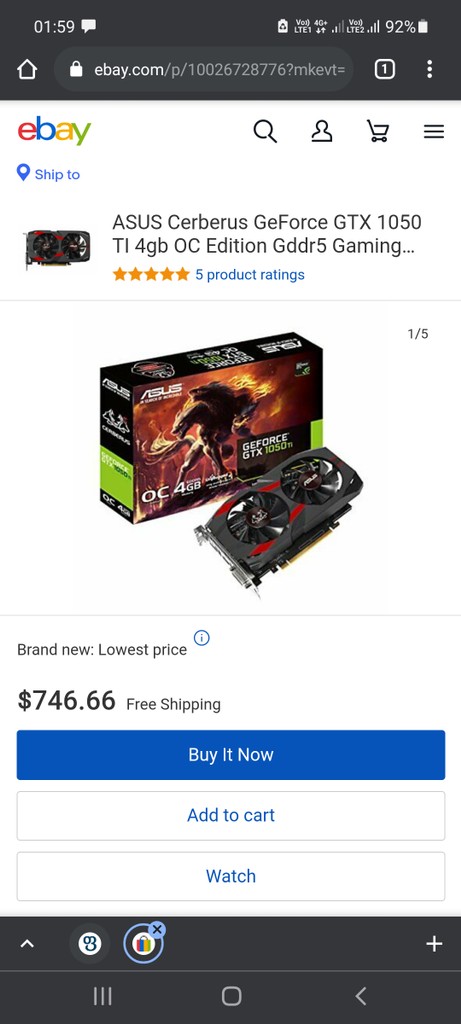Tap the main graphics card product image
This screenshot has height=1024, width=461.
(230, 462)
